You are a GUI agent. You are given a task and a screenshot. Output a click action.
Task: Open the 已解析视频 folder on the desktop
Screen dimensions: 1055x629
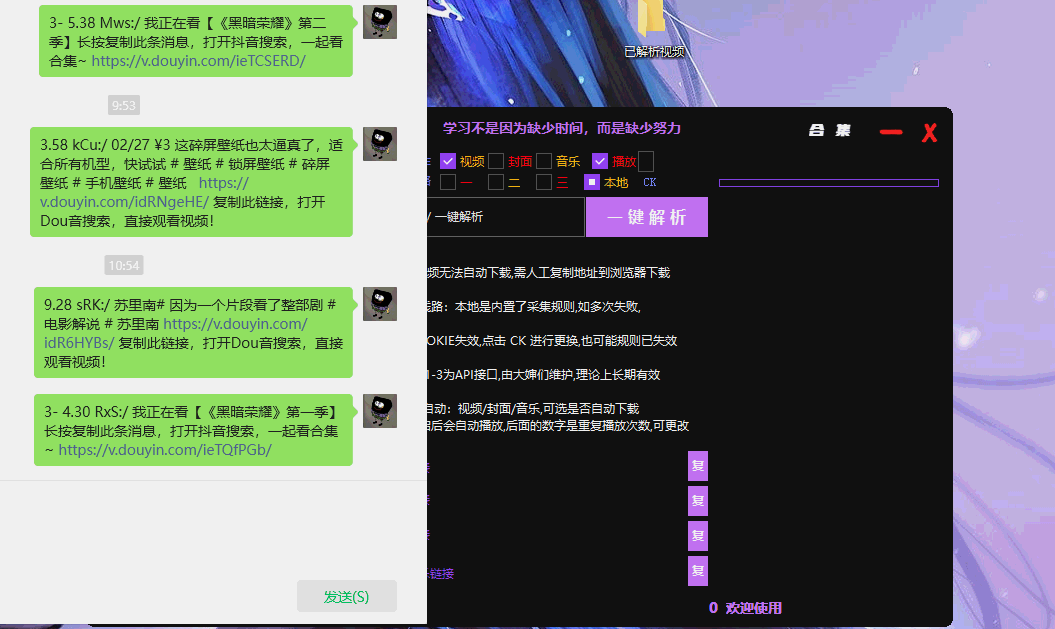click(654, 25)
